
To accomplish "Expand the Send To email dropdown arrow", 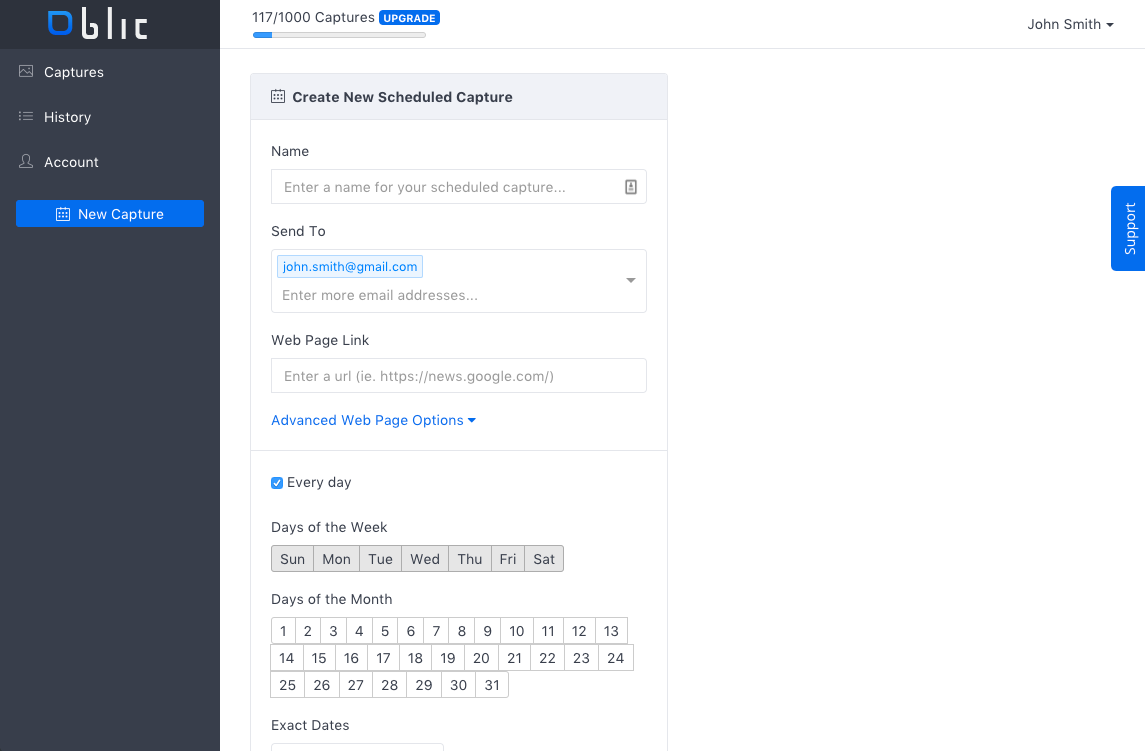I will 631,281.
